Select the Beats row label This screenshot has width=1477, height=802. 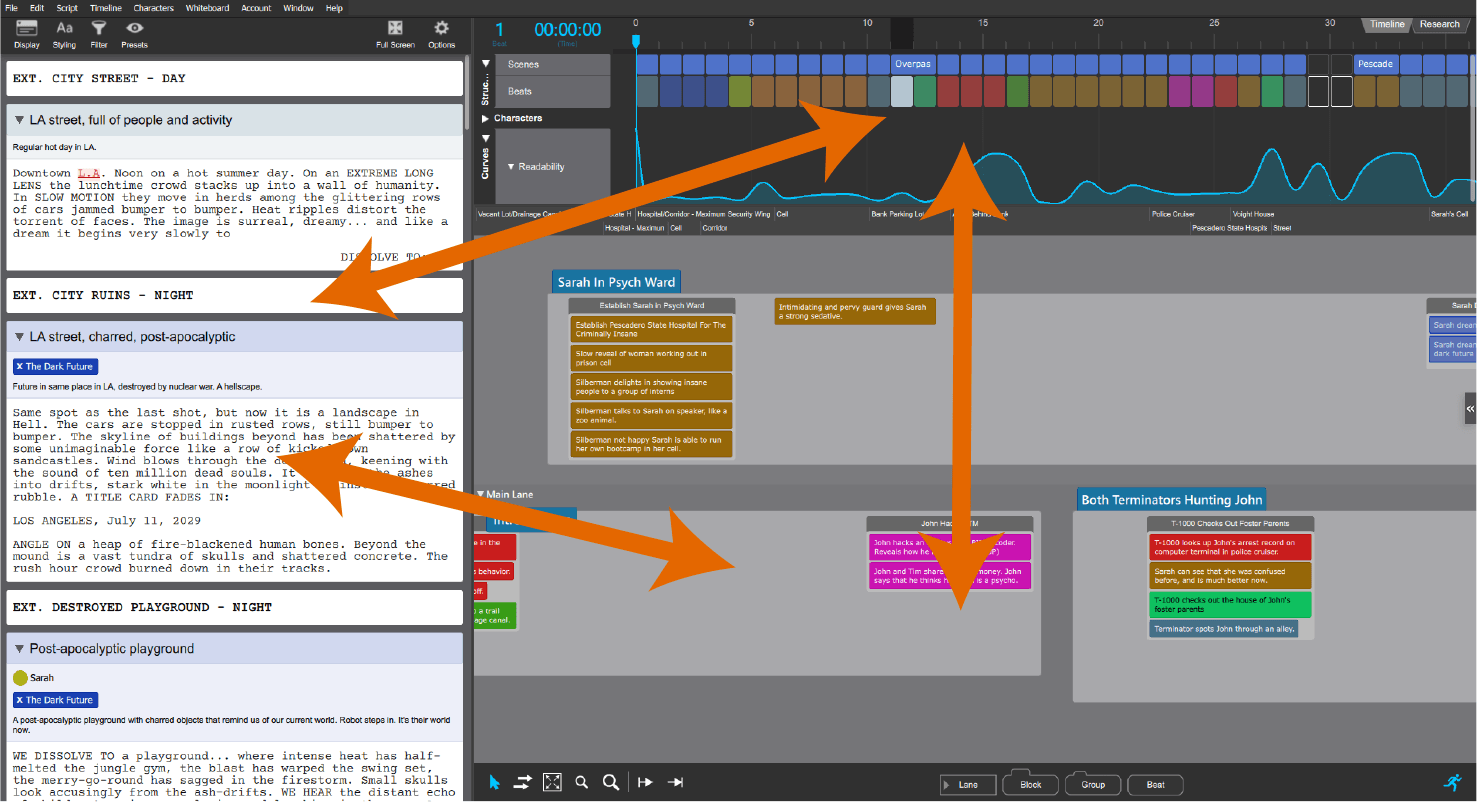pos(552,91)
